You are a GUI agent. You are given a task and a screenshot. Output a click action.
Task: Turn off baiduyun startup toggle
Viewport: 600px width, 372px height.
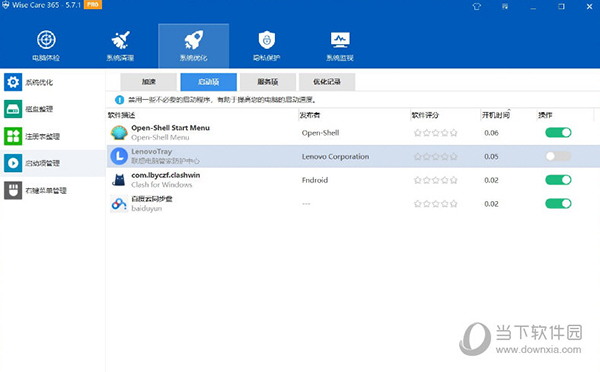(558, 204)
